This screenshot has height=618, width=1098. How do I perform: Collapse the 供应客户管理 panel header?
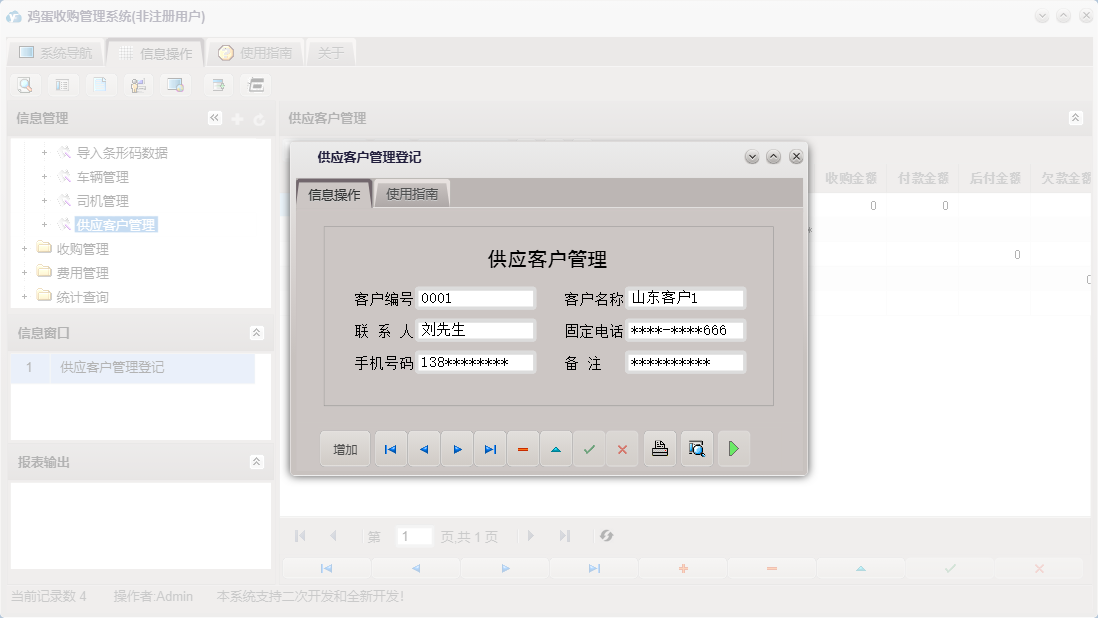pyautogui.click(x=1076, y=117)
